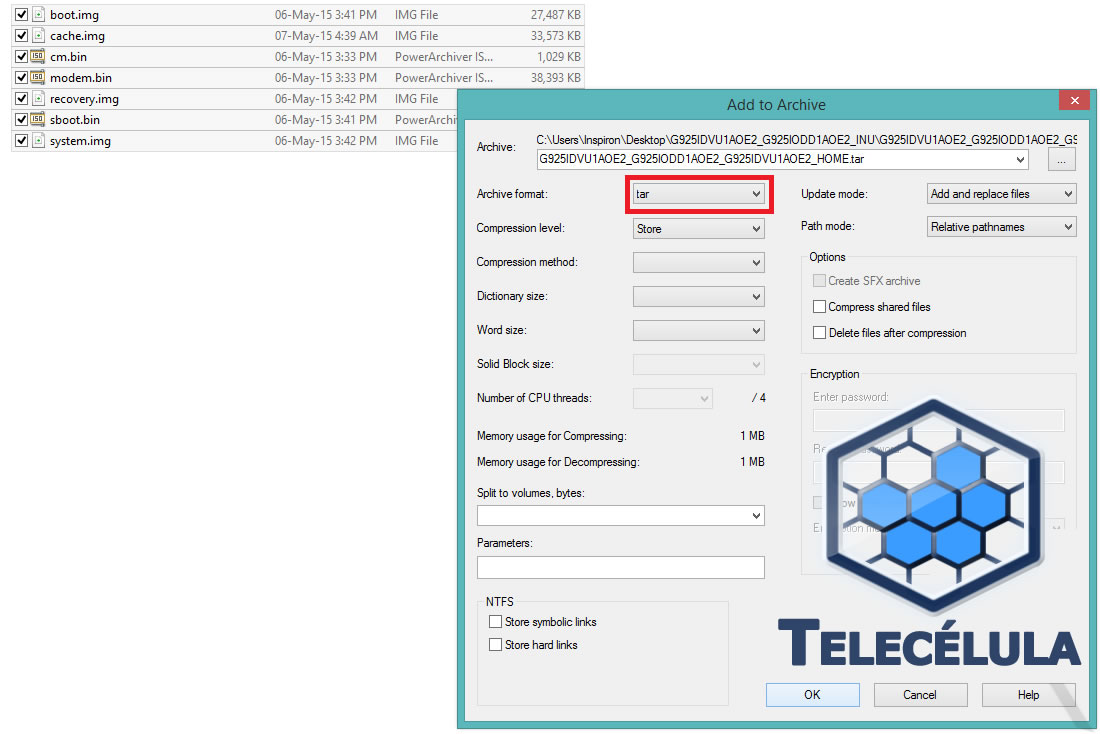Click the modem.bin ISO file icon
Screen dimensions: 1100x734
tap(38, 78)
